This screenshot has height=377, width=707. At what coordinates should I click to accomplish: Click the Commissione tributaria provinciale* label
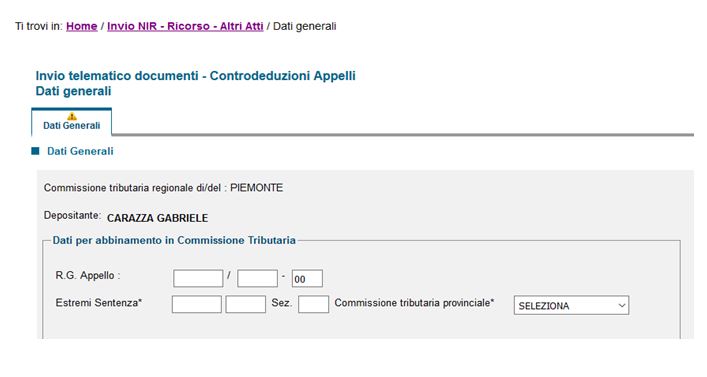pos(414,303)
